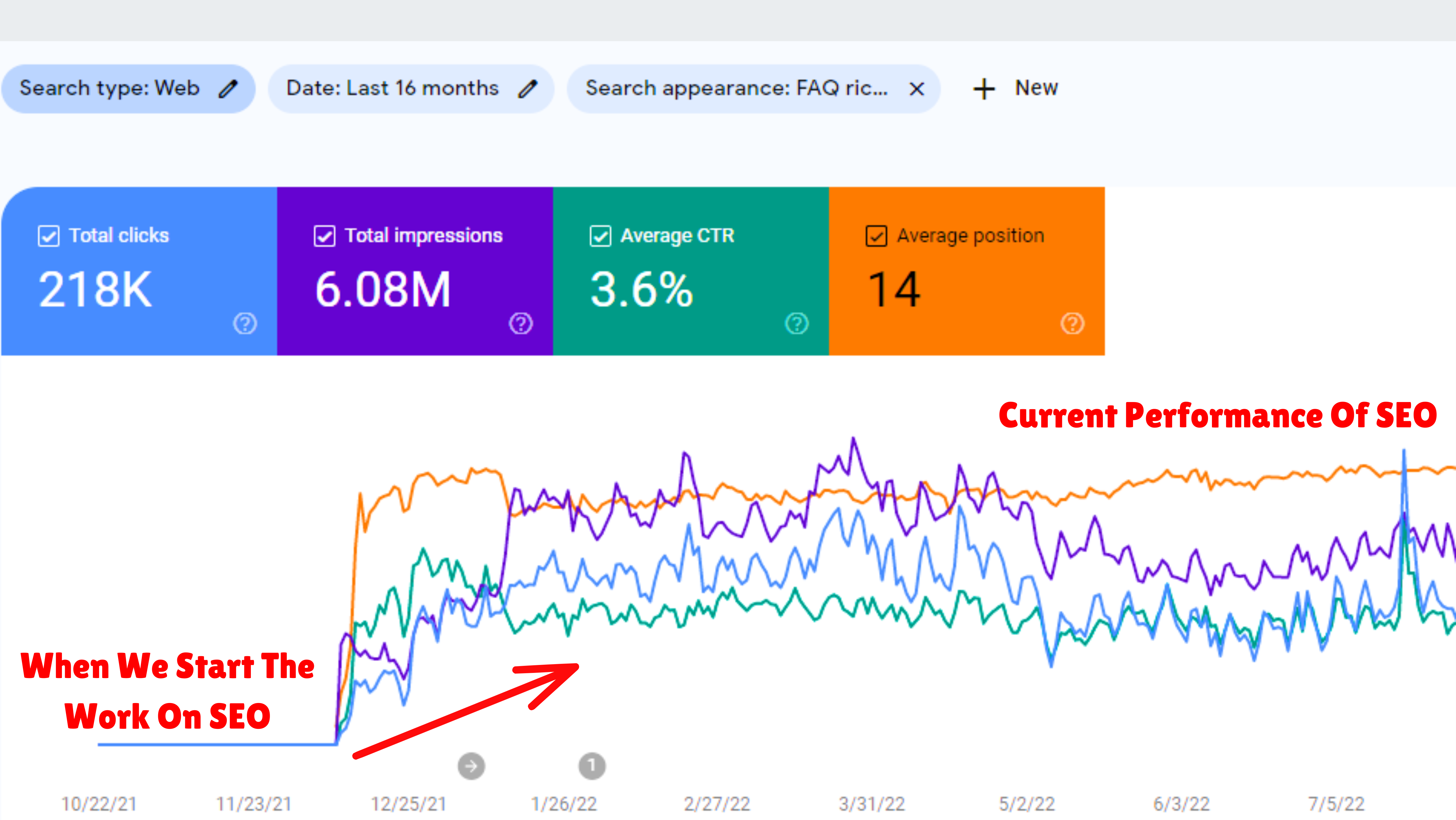
Task: Select the 218K Total clicks card
Action: pos(95,289)
